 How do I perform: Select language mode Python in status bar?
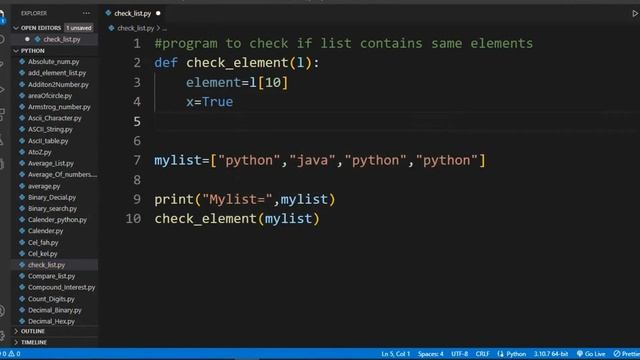point(516,353)
